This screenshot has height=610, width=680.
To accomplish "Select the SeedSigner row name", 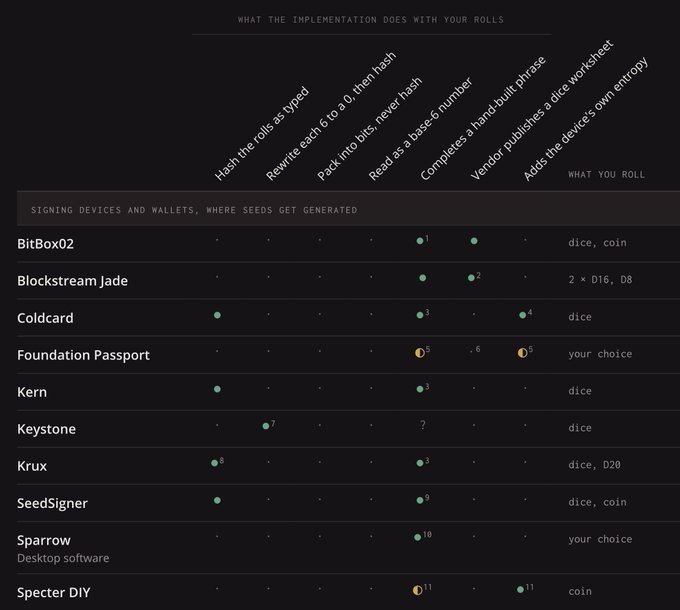I will (52, 503).
